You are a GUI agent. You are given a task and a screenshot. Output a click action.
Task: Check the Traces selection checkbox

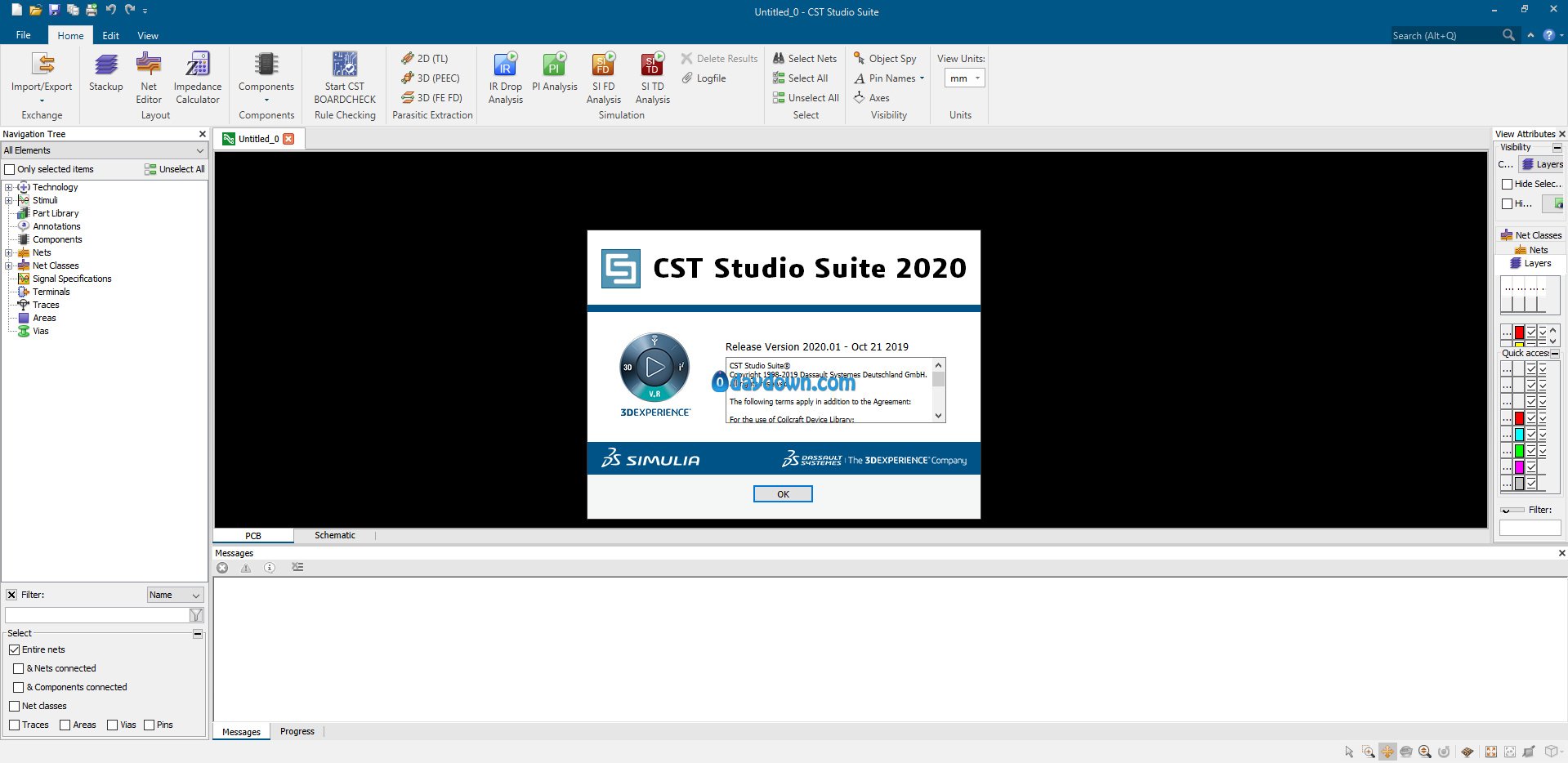[x=14, y=725]
